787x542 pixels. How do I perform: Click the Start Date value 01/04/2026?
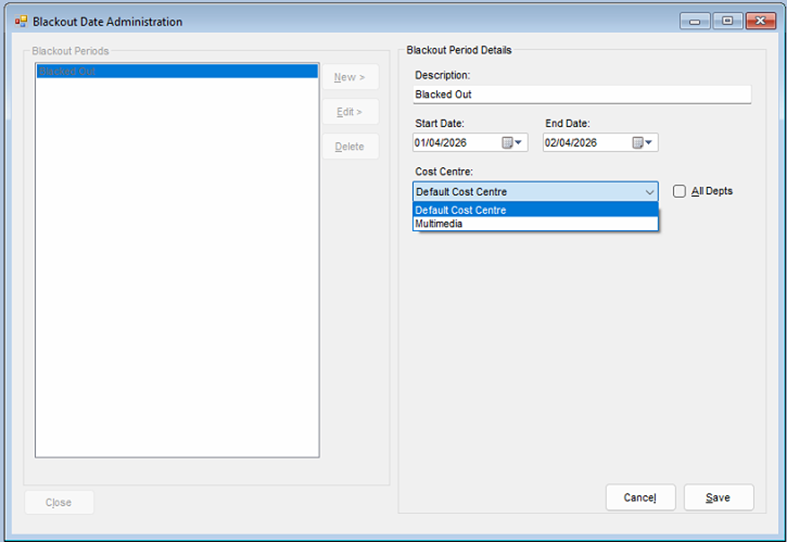[441, 143]
